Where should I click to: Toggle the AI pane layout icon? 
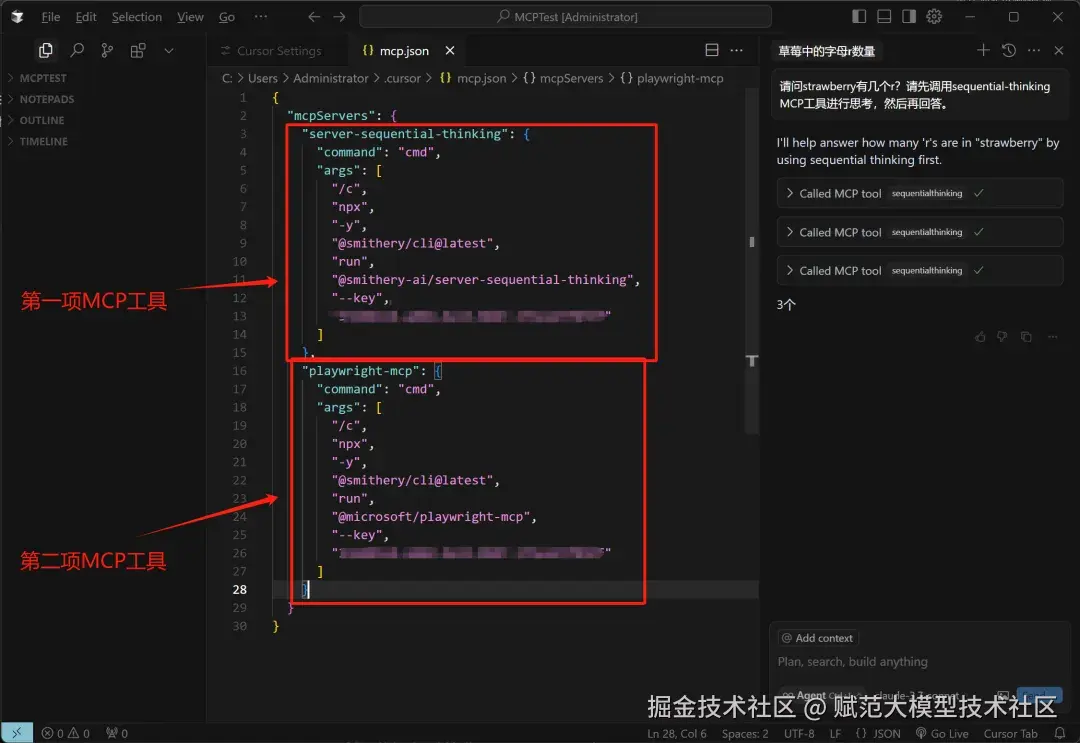coord(909,17)
